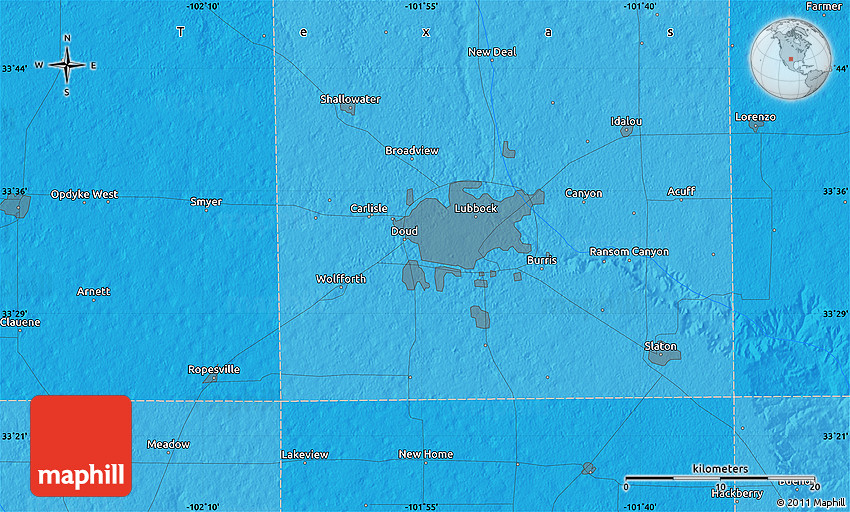Screen dimensions: 850x512
Task: Click the kilometers scale bar
Action: point(720,480)
